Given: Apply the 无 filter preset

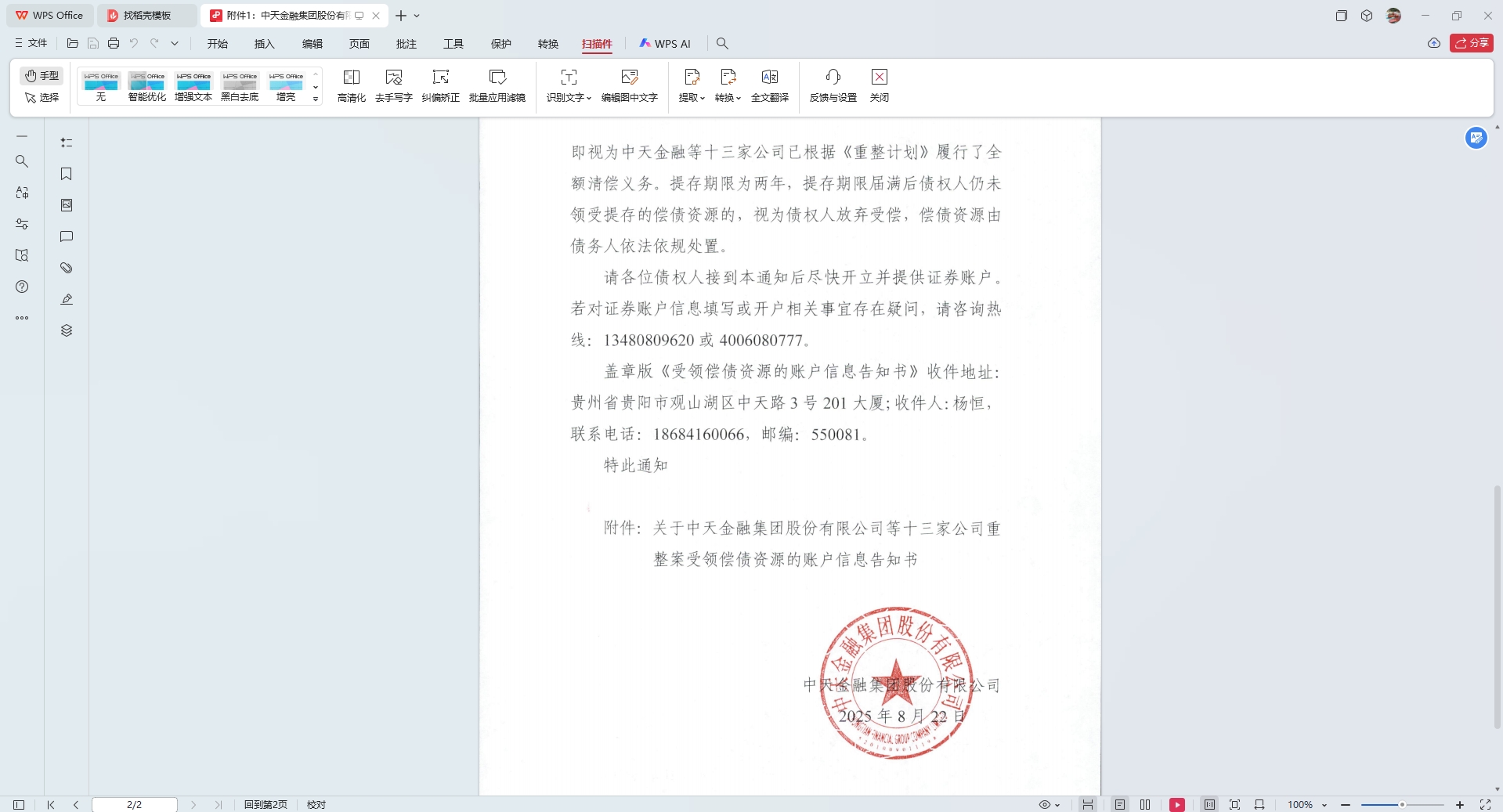Looking at the screenshot, I should point(101,87).
